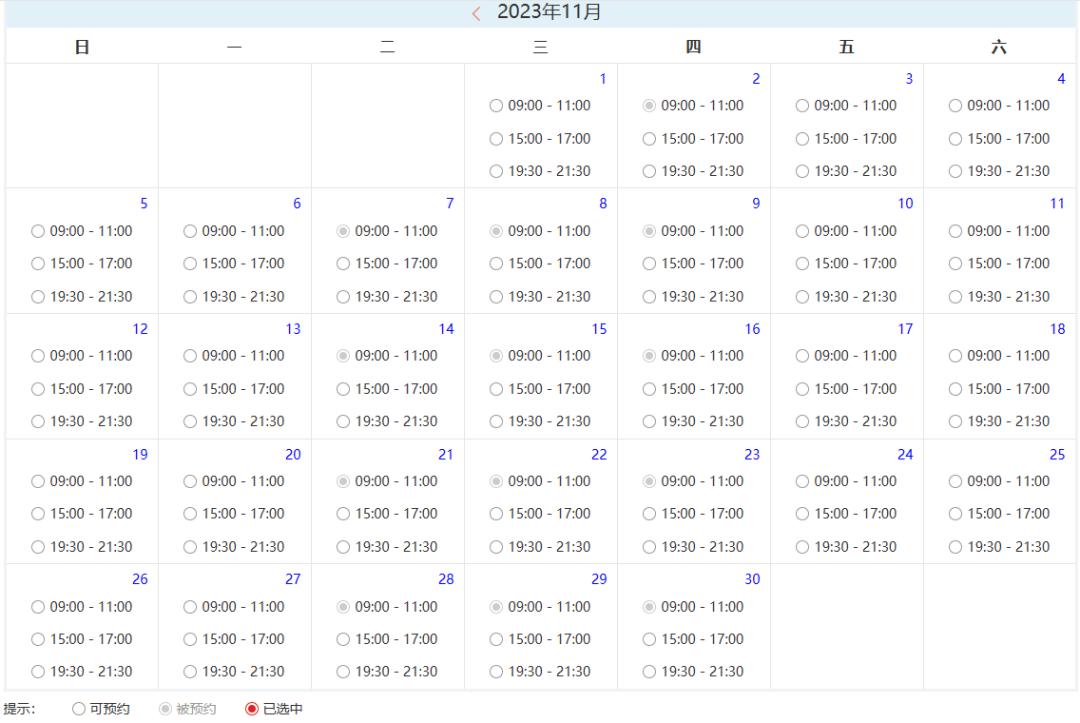Choose 15:00 - 17:00 slot on November 3
This screenshot has height=723, width=1080.
(x=802, y=139)
